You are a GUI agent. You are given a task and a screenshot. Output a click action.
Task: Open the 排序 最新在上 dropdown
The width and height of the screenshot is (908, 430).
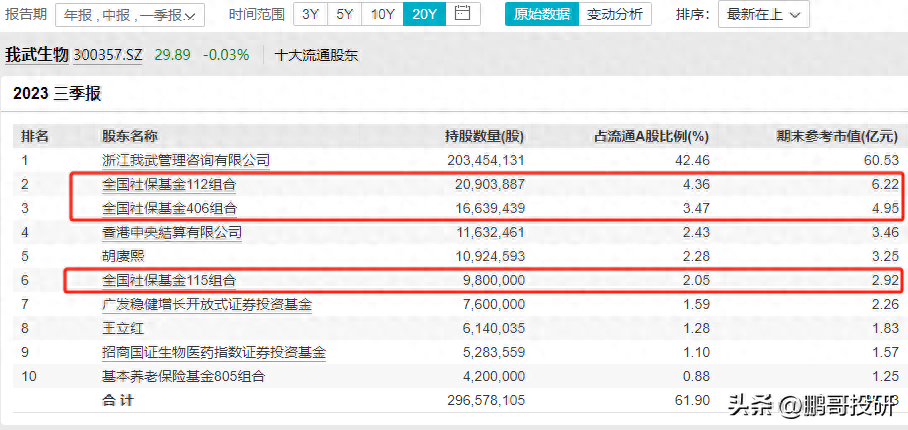click(764, 14)
